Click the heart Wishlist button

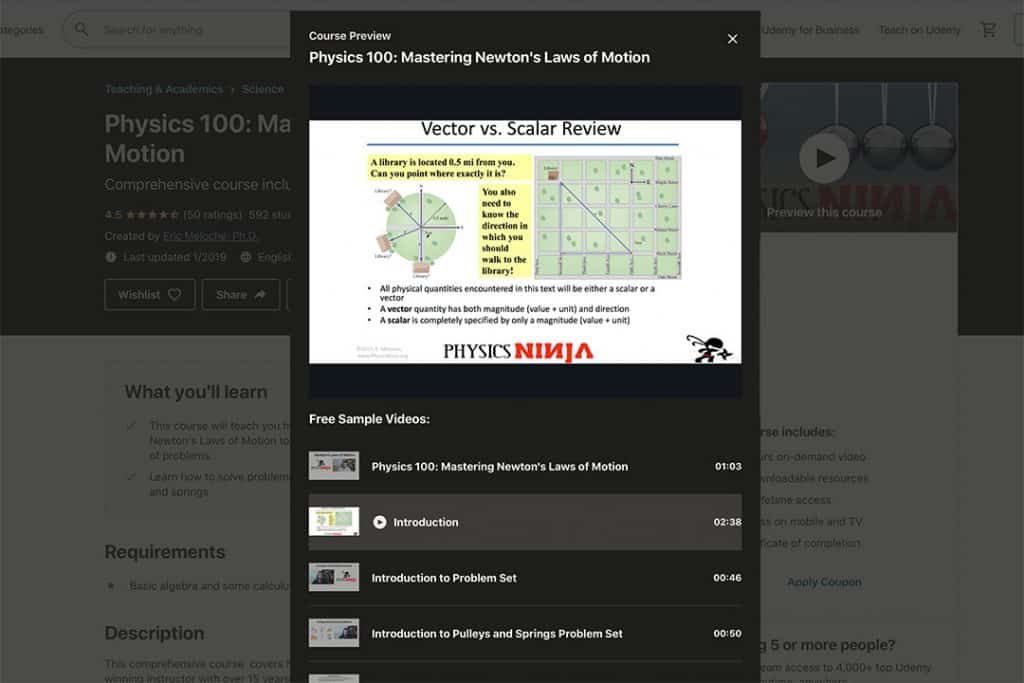pyautogui.click(x=149, y=295)
